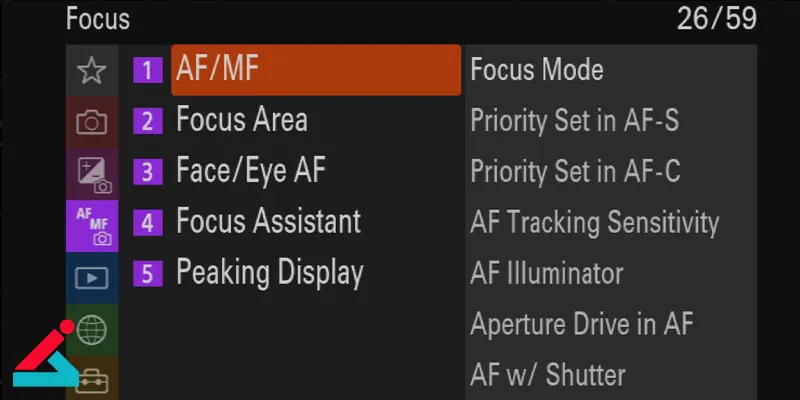Select the Shooting camera tab icon
This screenshot has height=400, width=800.
92,122
